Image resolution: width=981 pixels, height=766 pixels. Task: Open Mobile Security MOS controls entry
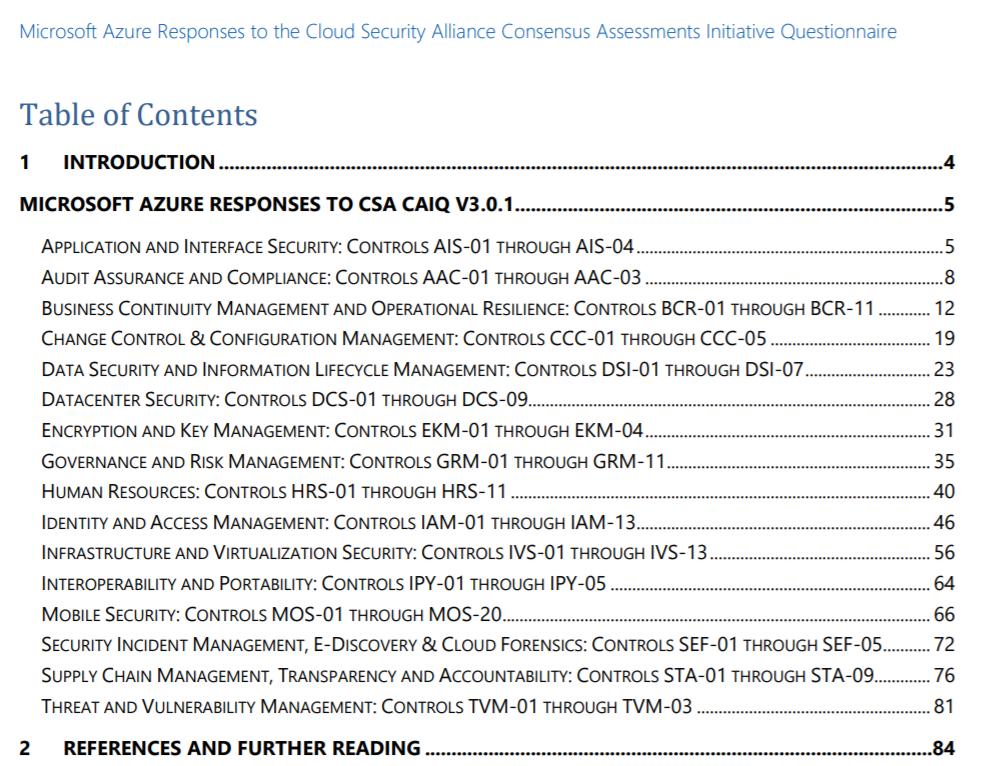498,614
